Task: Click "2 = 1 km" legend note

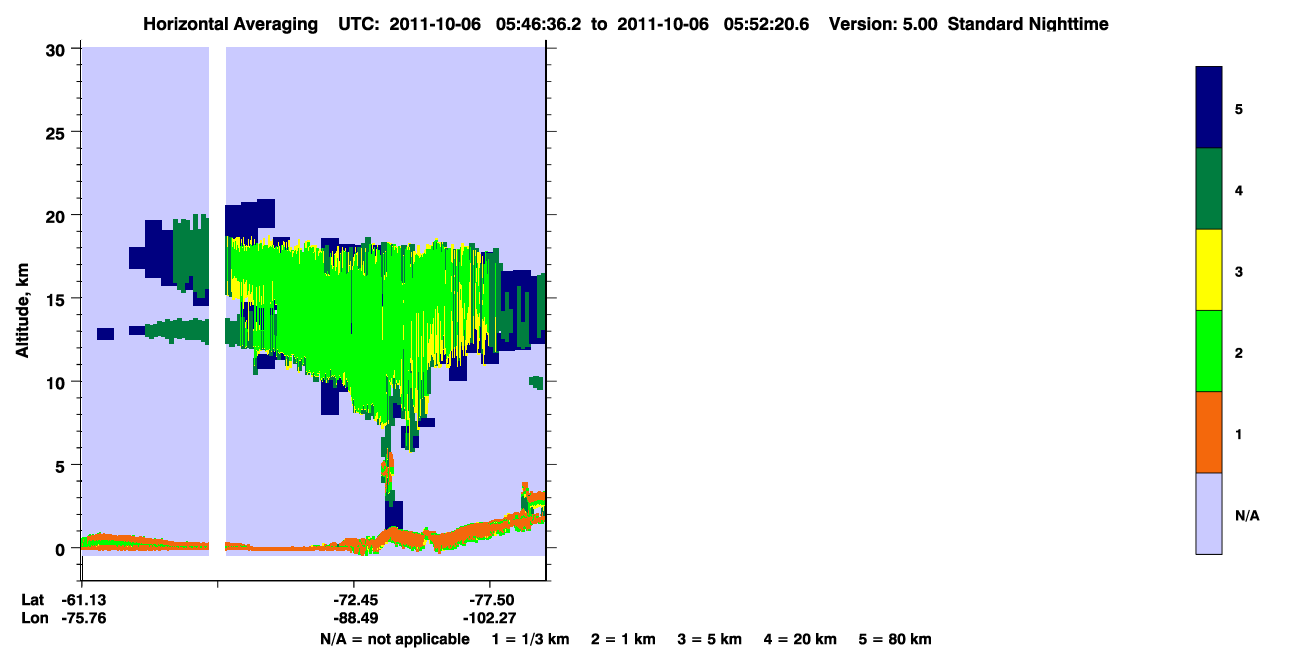Action: [624, 639]
